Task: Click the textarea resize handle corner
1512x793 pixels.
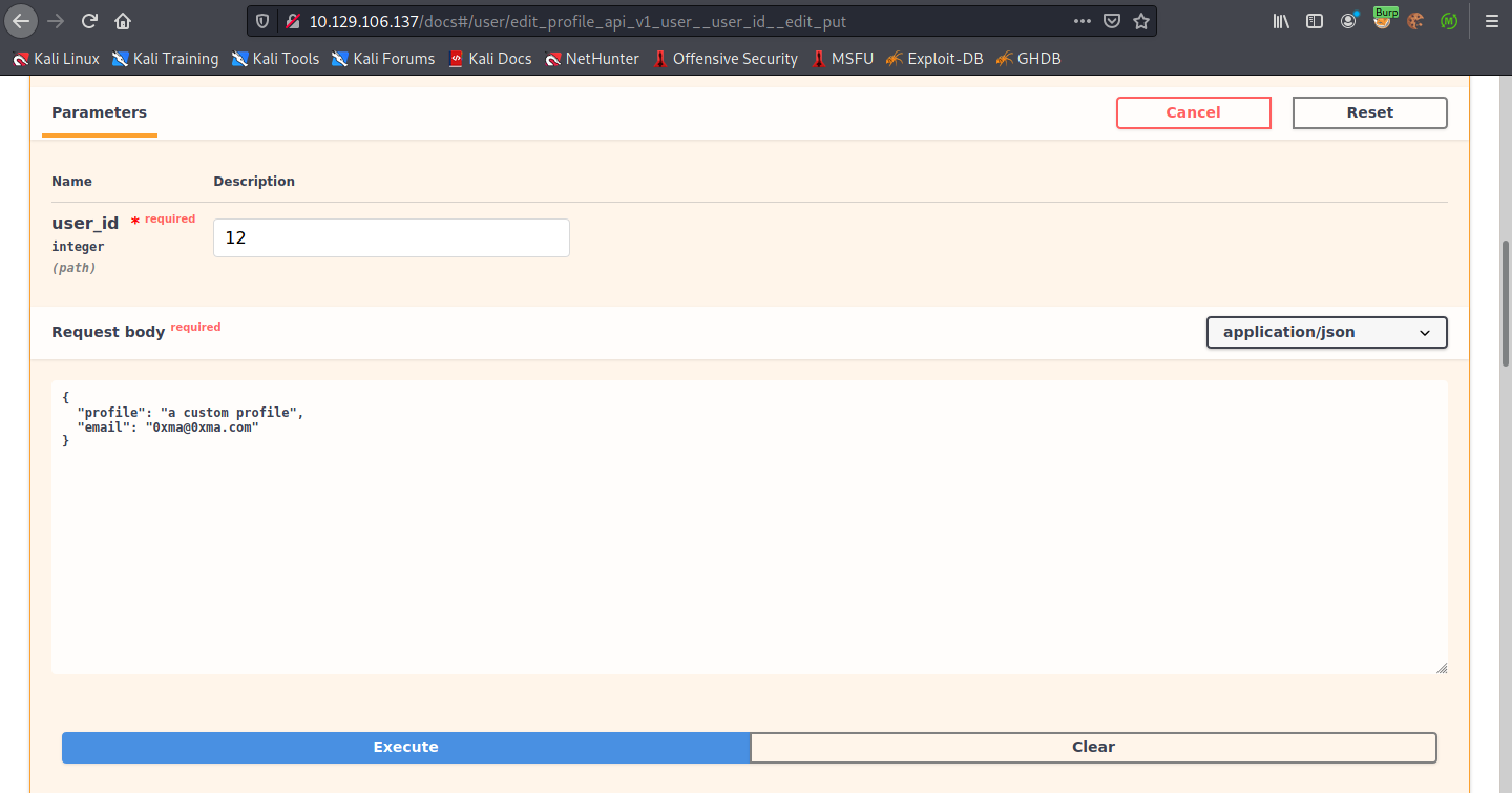Action: [1442, 668]
